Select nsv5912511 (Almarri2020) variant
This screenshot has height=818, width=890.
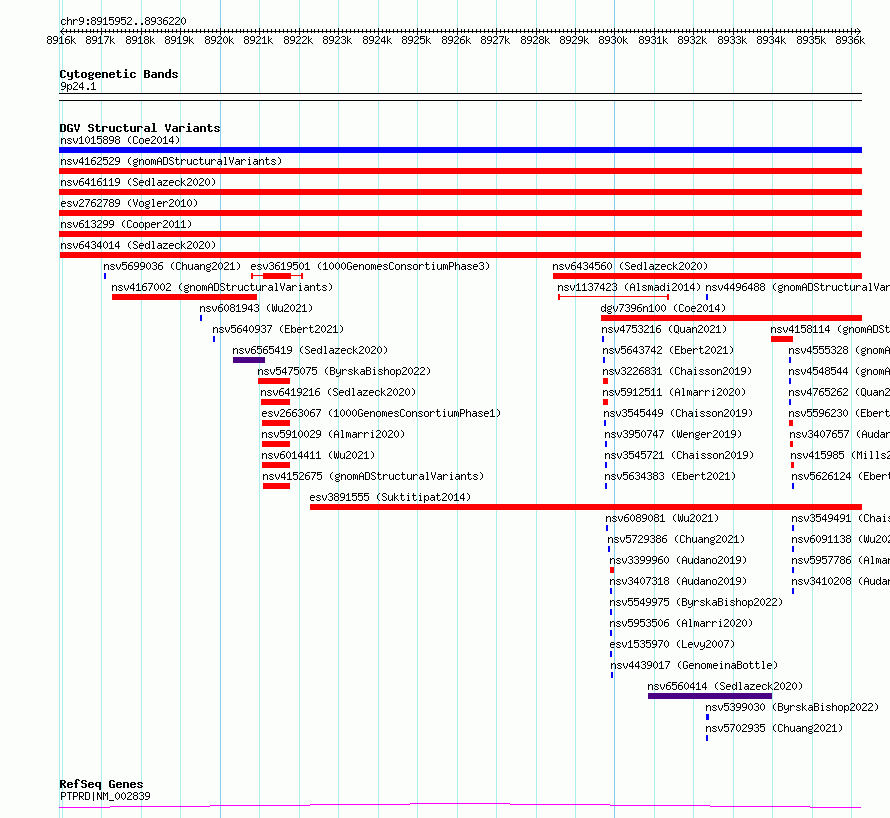[x=674, y=392]
